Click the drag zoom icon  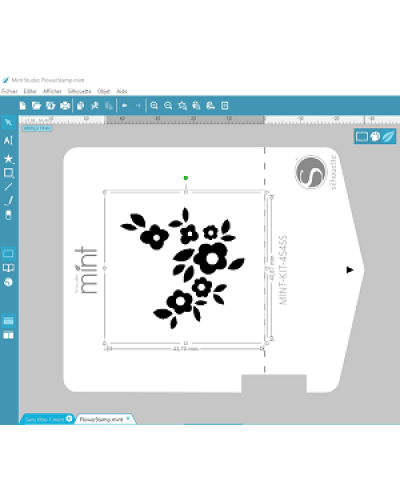(x=196, y=106)
